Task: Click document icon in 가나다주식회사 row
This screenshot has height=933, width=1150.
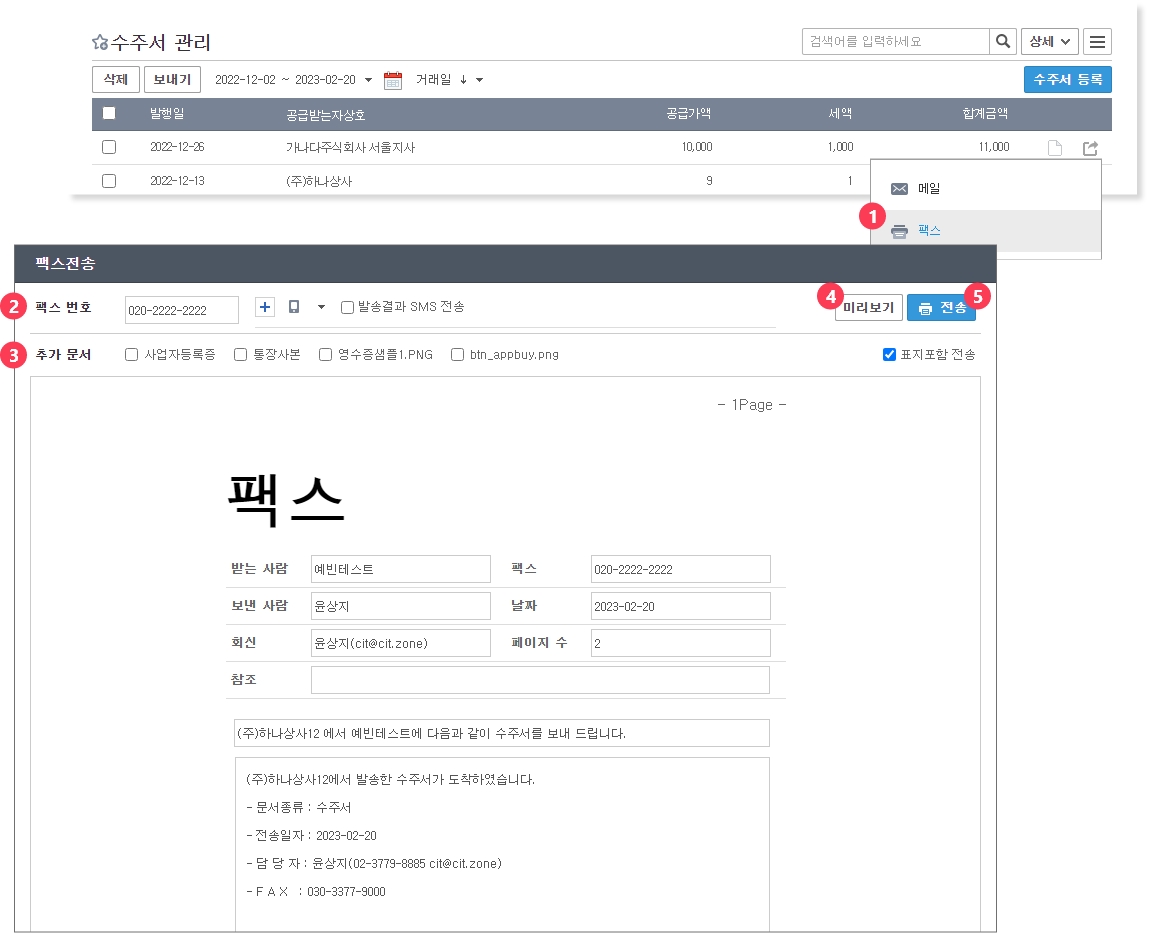Action: point(1054,148)
